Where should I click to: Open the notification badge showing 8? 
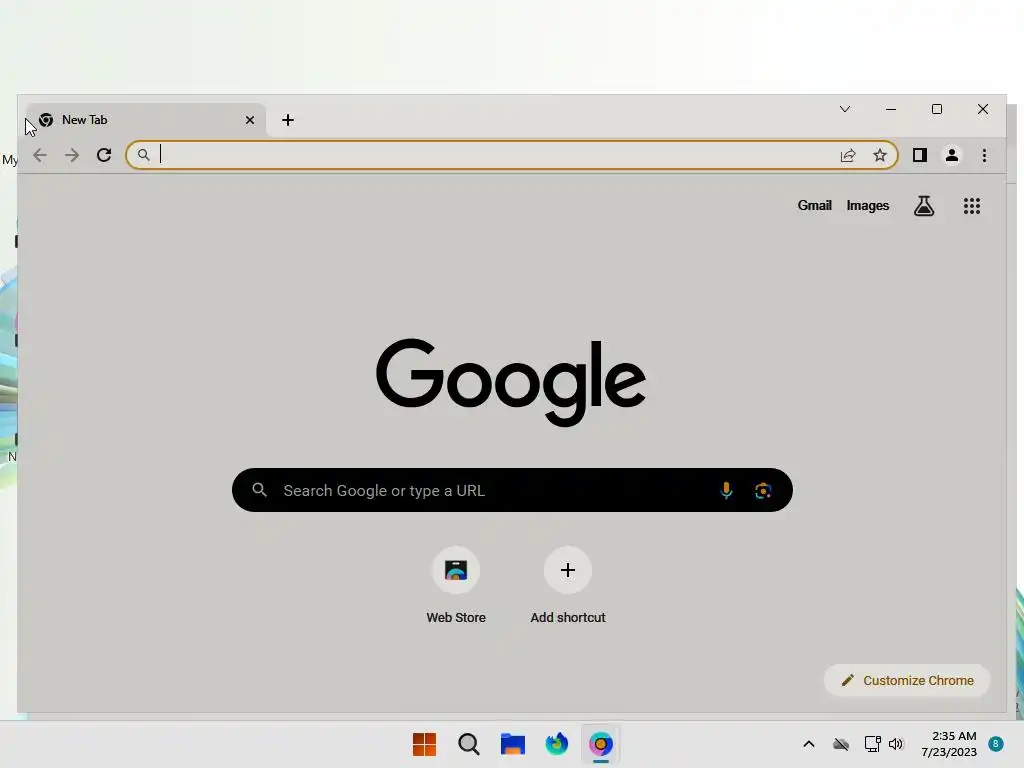[996, 744]
